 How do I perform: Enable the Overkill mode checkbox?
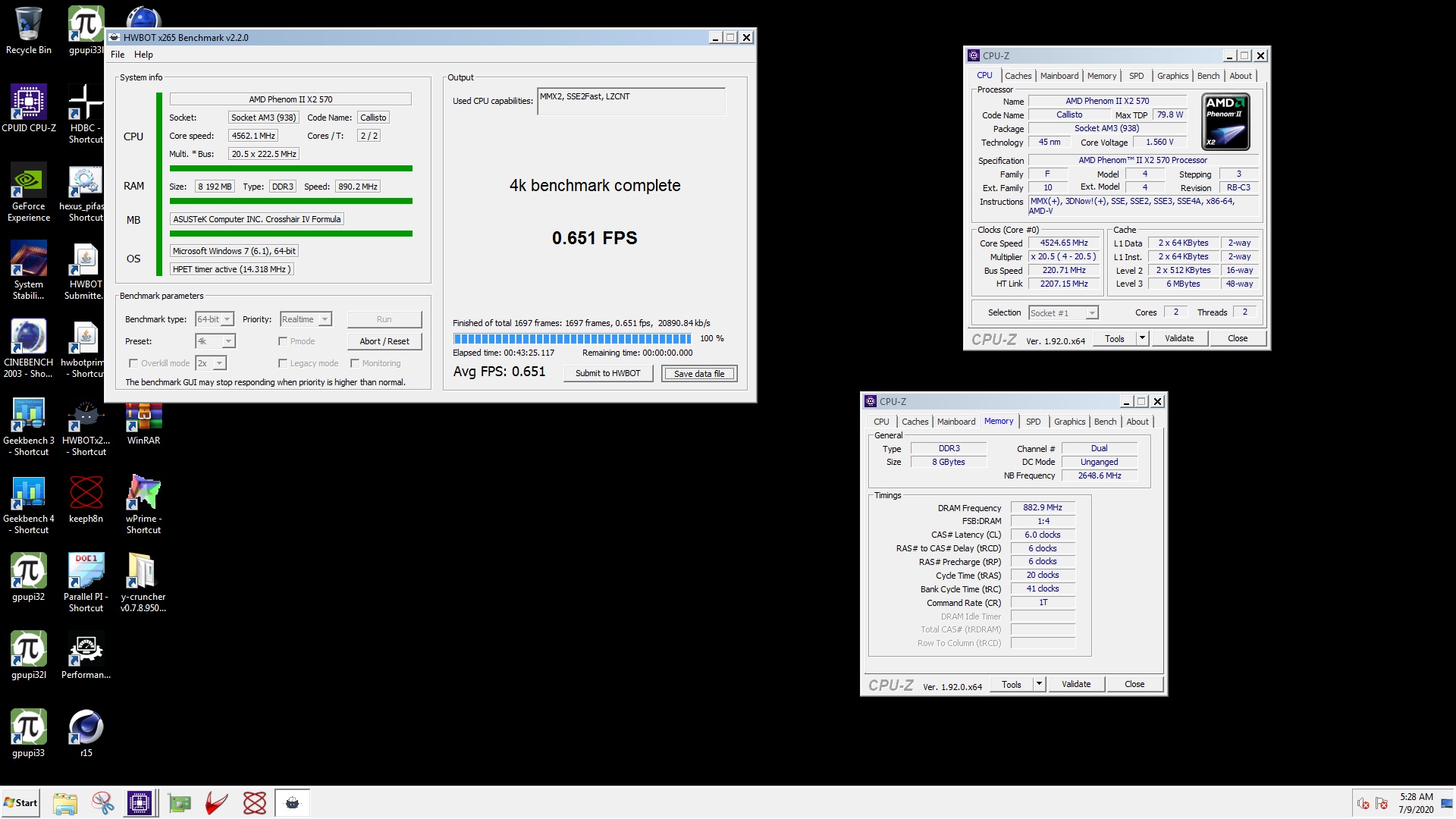(x=133, y=363)
